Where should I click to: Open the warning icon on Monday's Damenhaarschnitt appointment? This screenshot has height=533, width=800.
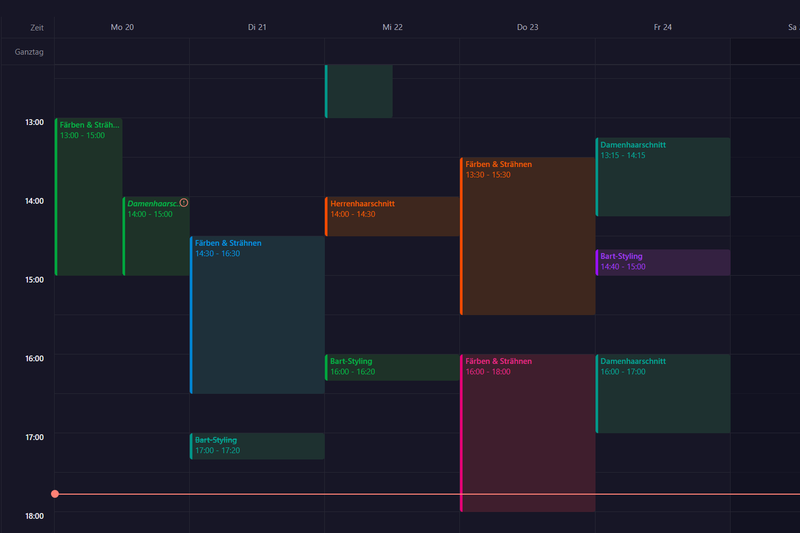[x=184, y=202]
